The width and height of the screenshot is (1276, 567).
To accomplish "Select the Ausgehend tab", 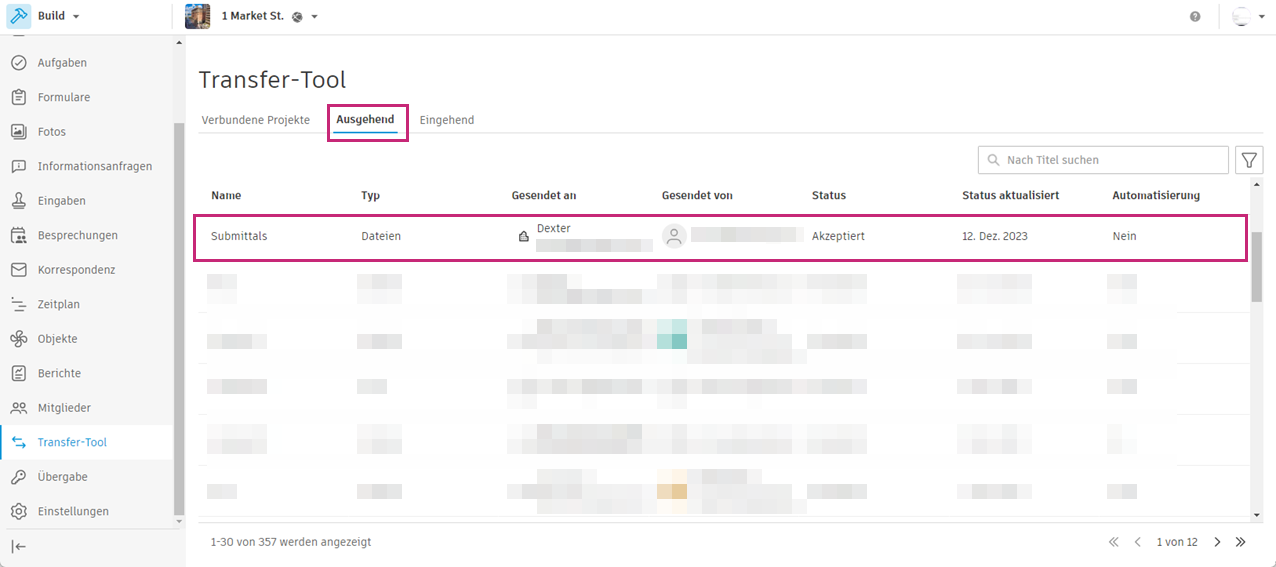I will click(x=365, y=120).
